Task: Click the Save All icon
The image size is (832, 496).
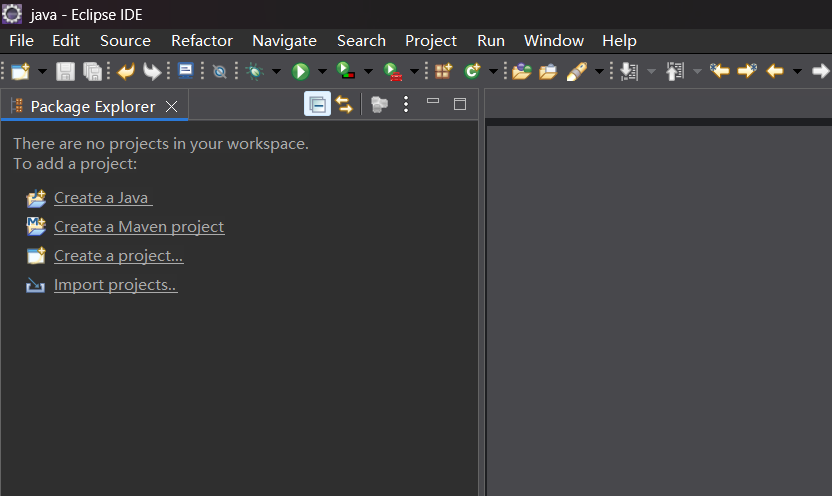Action: click(92, 71)
